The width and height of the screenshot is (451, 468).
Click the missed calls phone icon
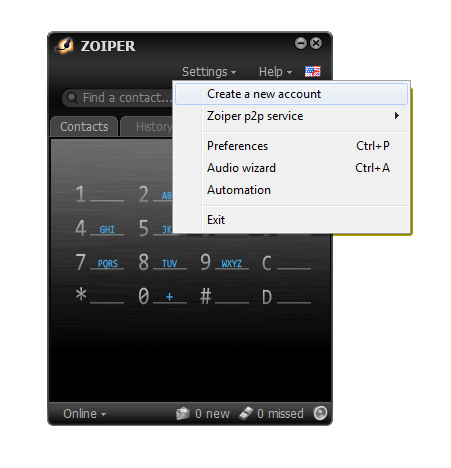[246, 413]
